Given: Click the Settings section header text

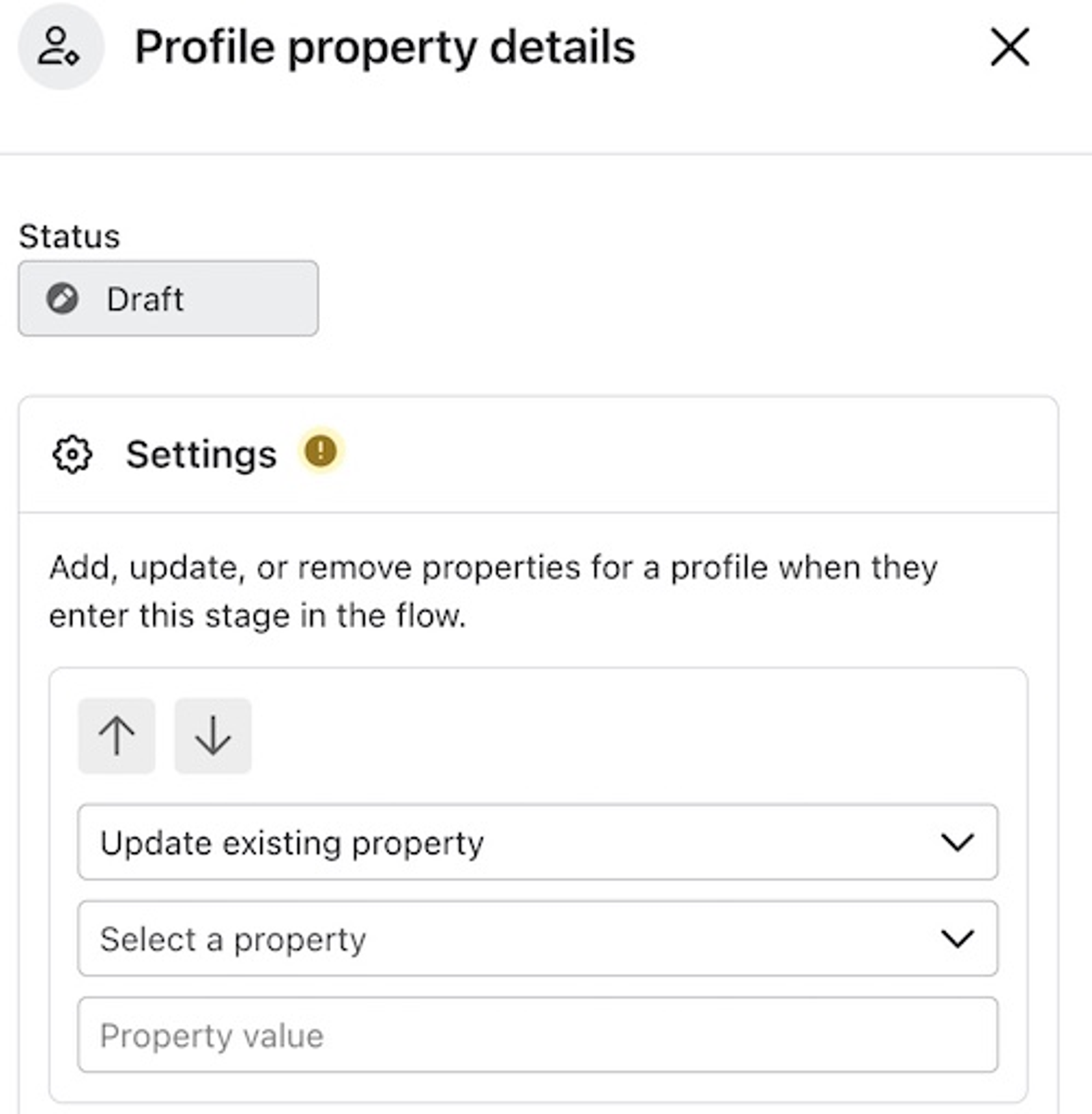Looking at the screenshot, I should coord(201,455).
